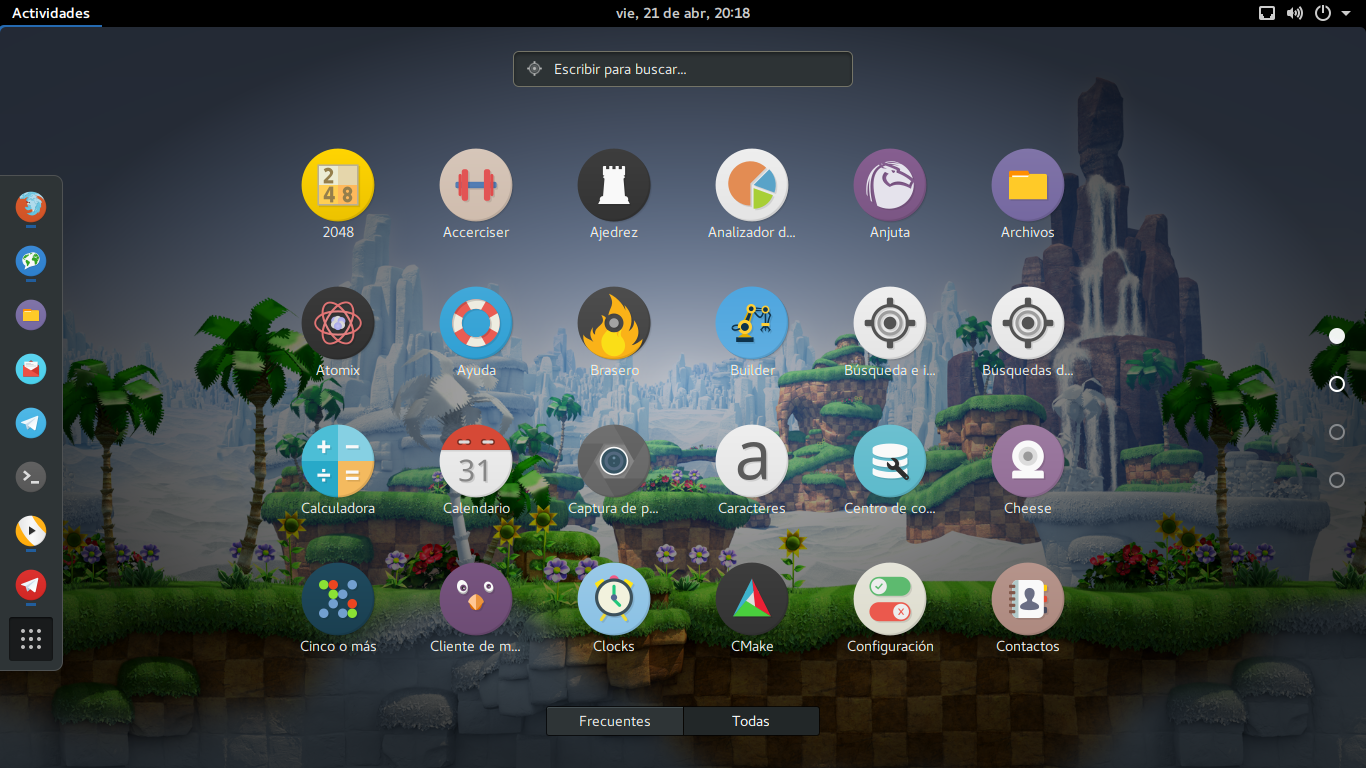Switch to the Todas tab

click(751, 721)
